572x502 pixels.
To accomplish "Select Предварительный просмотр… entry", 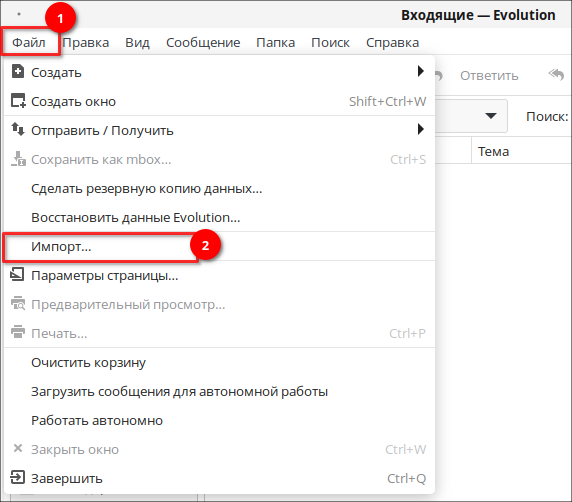I will tap(219, 305).
